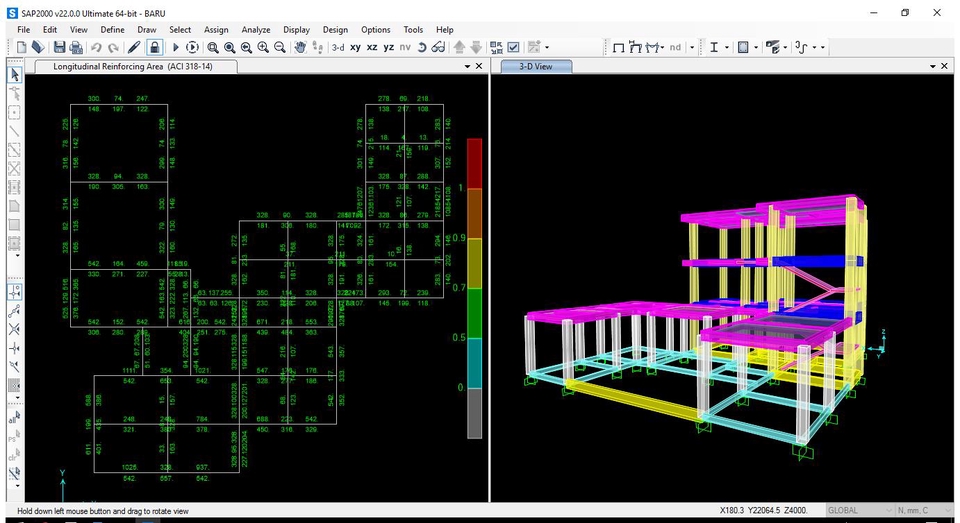
Task: Open the left view window dropdown arrow
Action: [x=468, y=66]
